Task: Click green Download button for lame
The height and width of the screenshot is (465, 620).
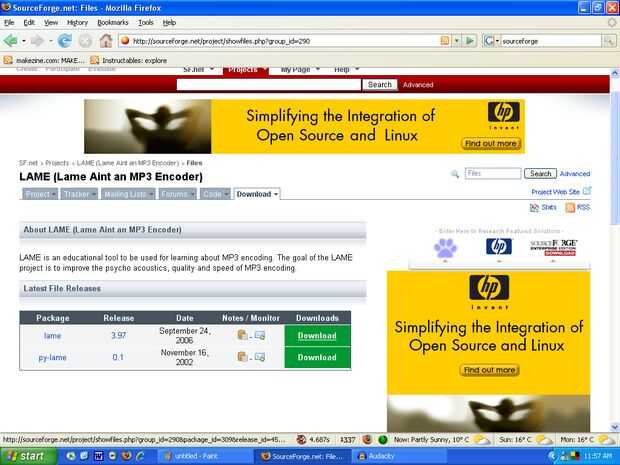Action: coord(317,336)
